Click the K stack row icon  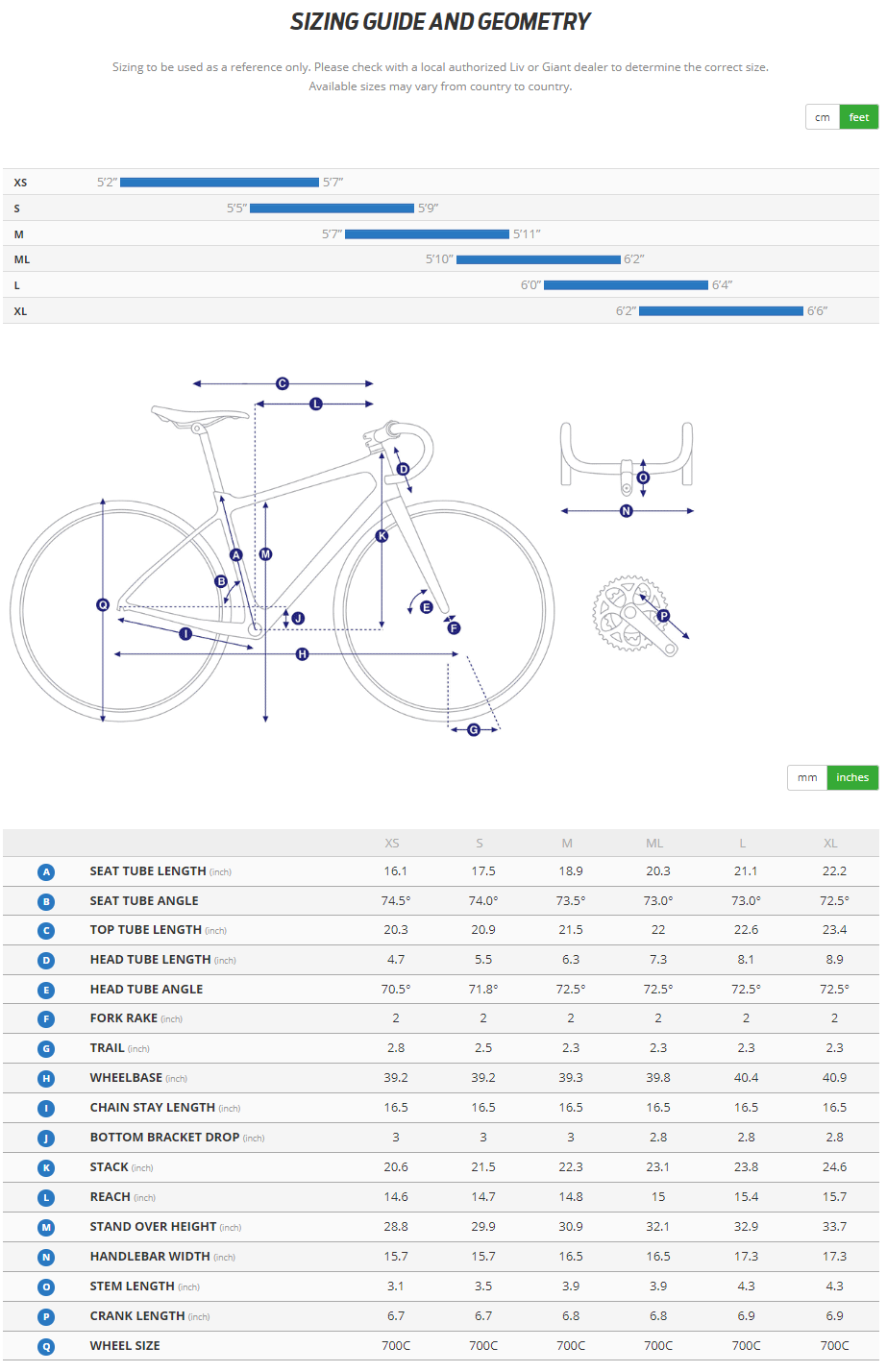point(46,1168)
